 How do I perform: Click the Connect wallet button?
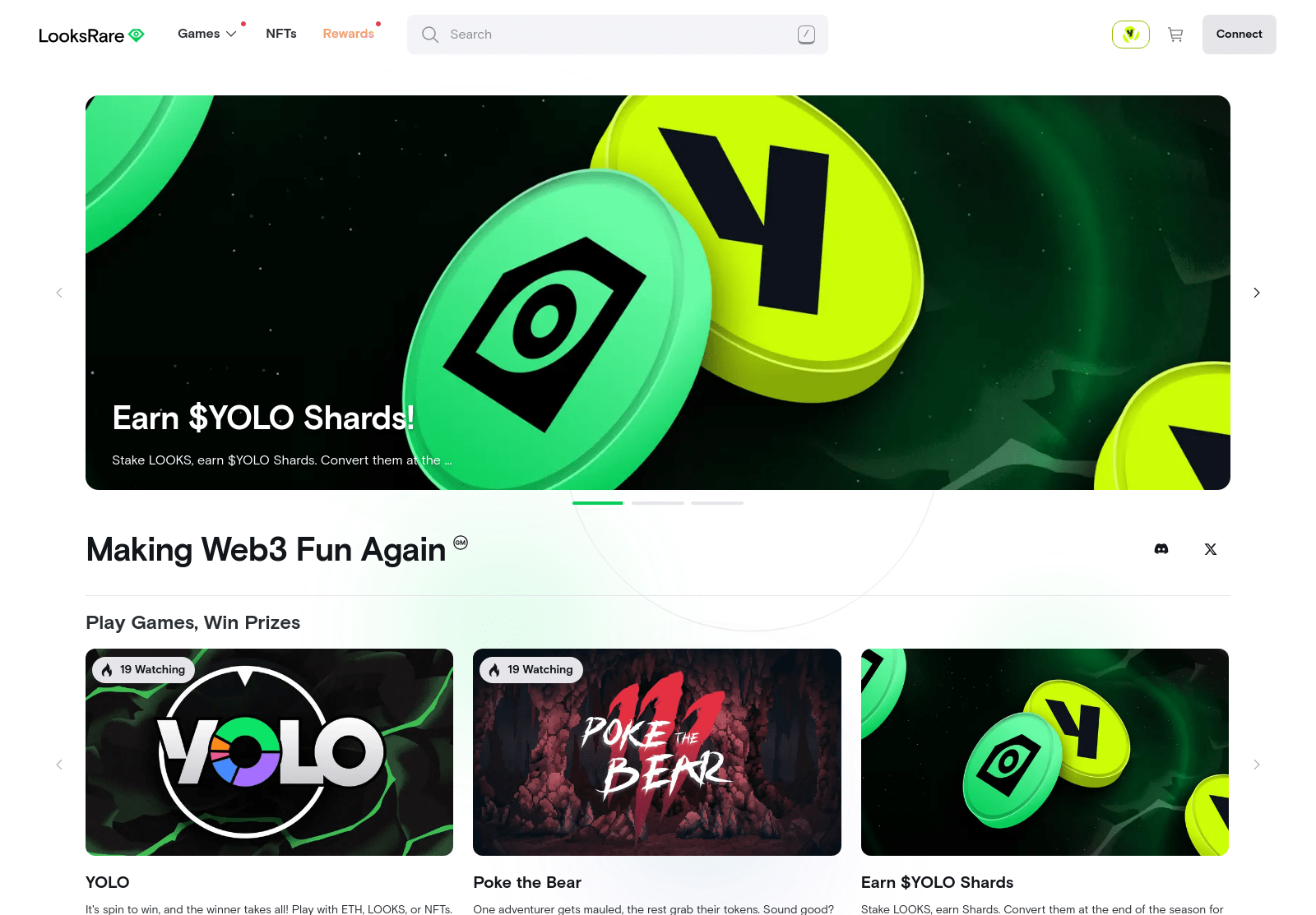[x=1240, y=35]
